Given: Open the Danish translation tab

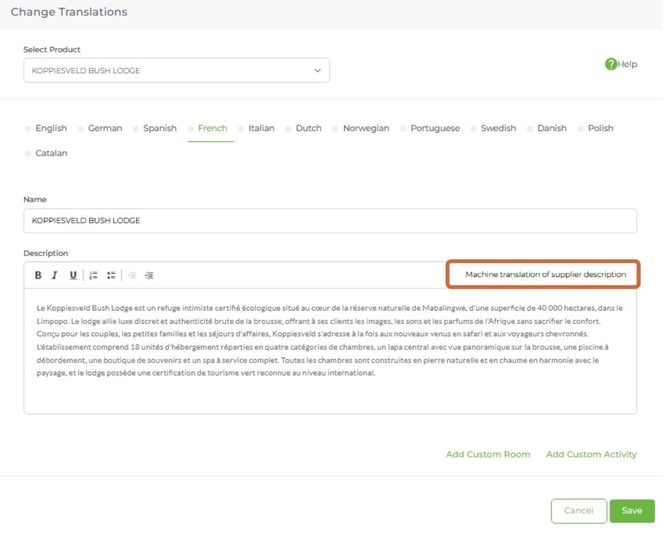Looking at the screenshot, I should (x=552, y=128).
